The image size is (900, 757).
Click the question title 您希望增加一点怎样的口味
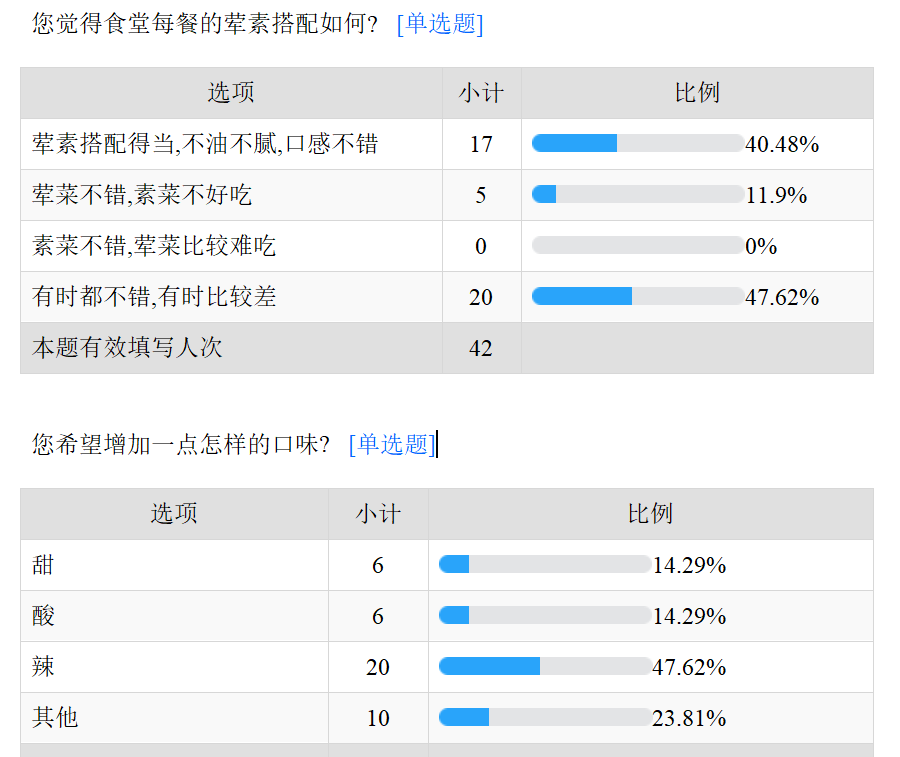181,445
